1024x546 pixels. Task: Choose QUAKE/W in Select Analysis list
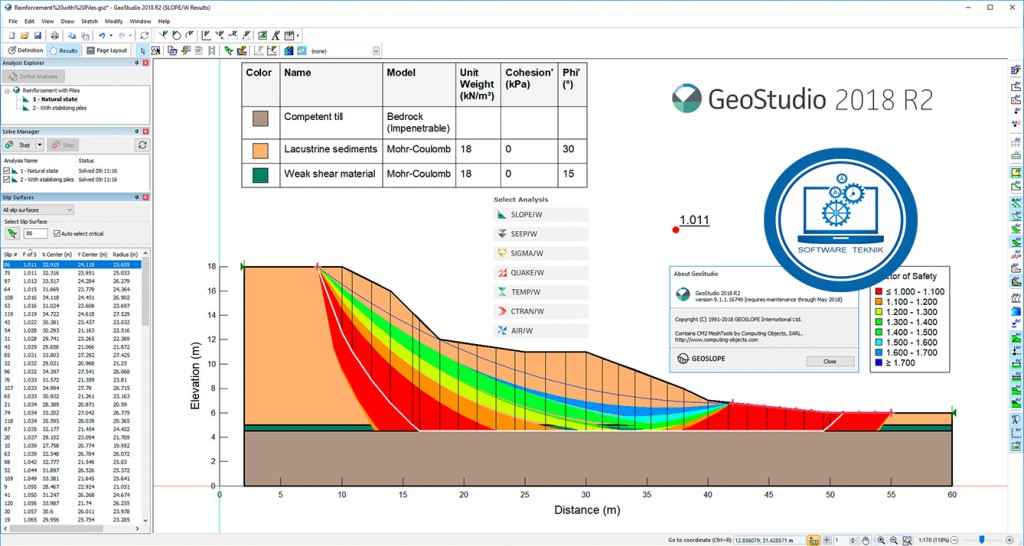[x=541, y=273]
